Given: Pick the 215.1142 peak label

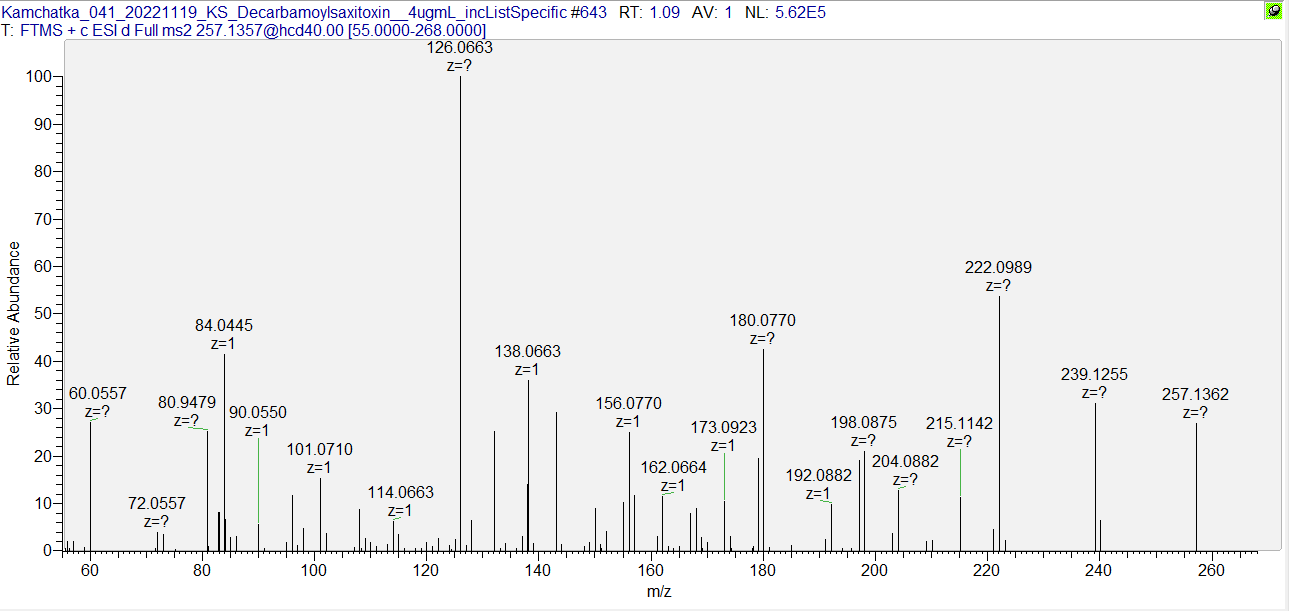Looking at the screenshot, I should (x=959, y=424).
